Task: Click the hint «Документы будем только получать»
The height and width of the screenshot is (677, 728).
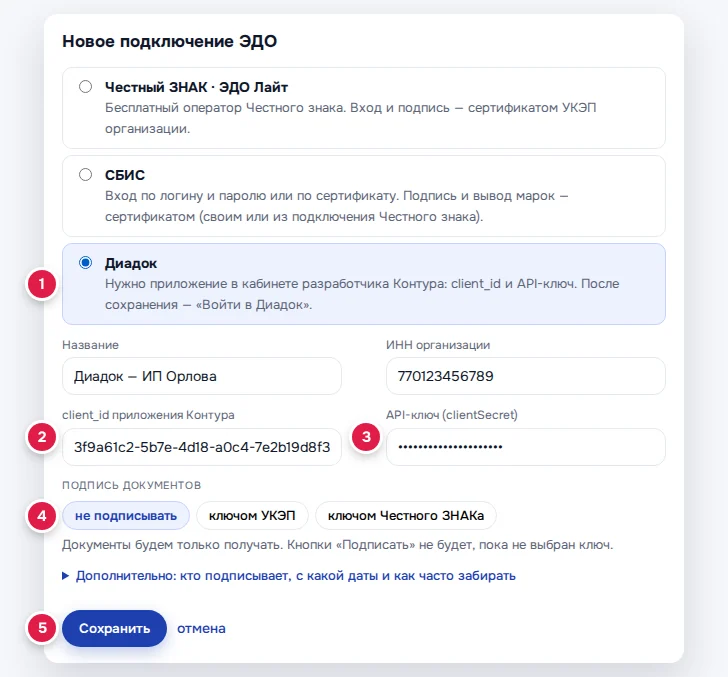Action: point(338,545)
